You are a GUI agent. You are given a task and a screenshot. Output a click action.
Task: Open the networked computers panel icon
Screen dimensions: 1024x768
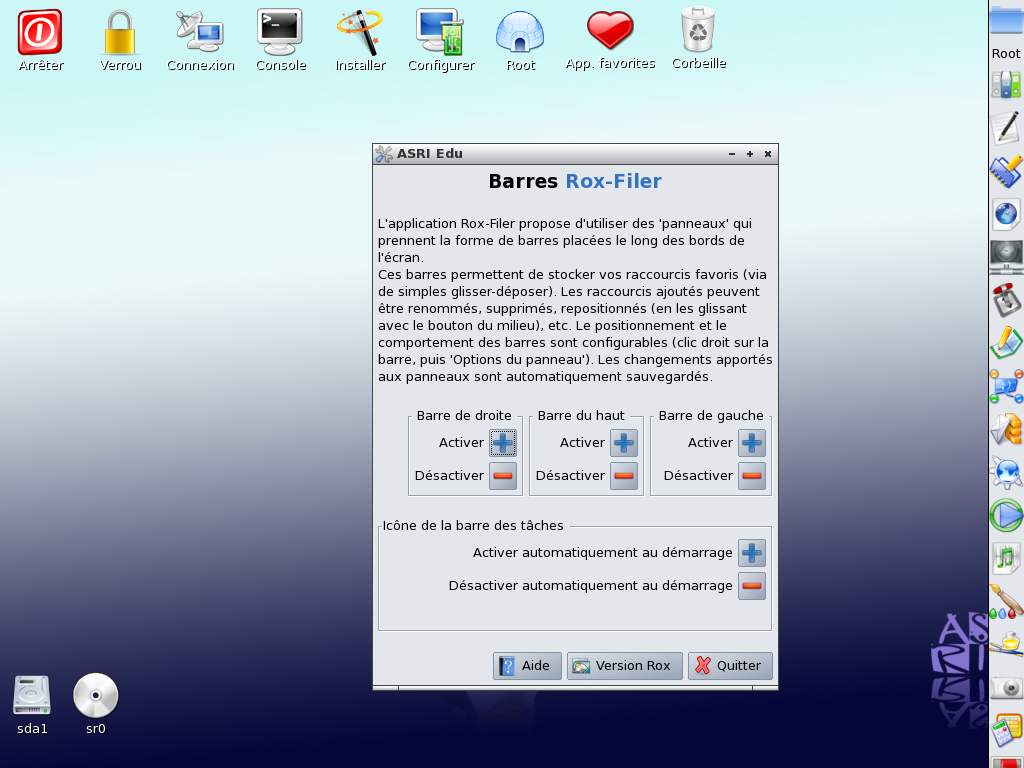pyautogui.click(x=1006, y=386)
